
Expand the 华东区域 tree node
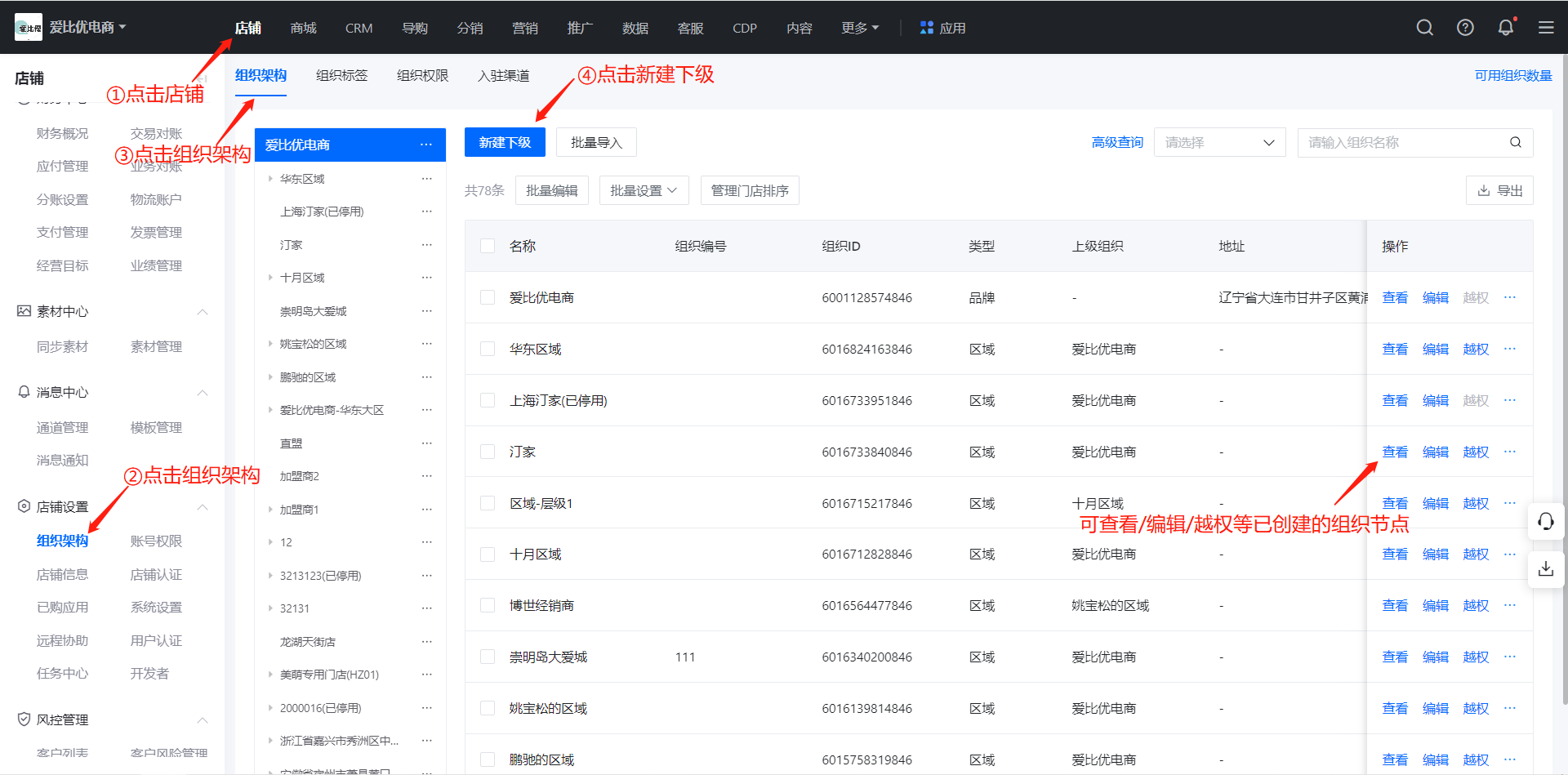tap(270, 178)
